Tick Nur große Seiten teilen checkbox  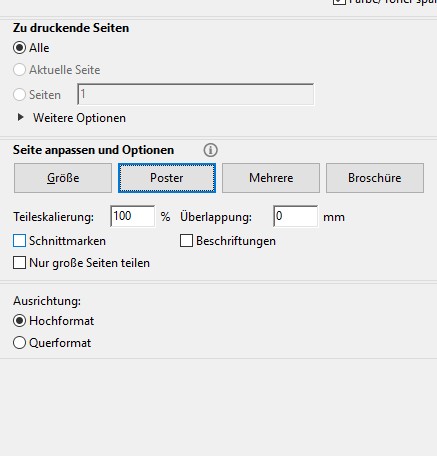(x=19, y=263)
